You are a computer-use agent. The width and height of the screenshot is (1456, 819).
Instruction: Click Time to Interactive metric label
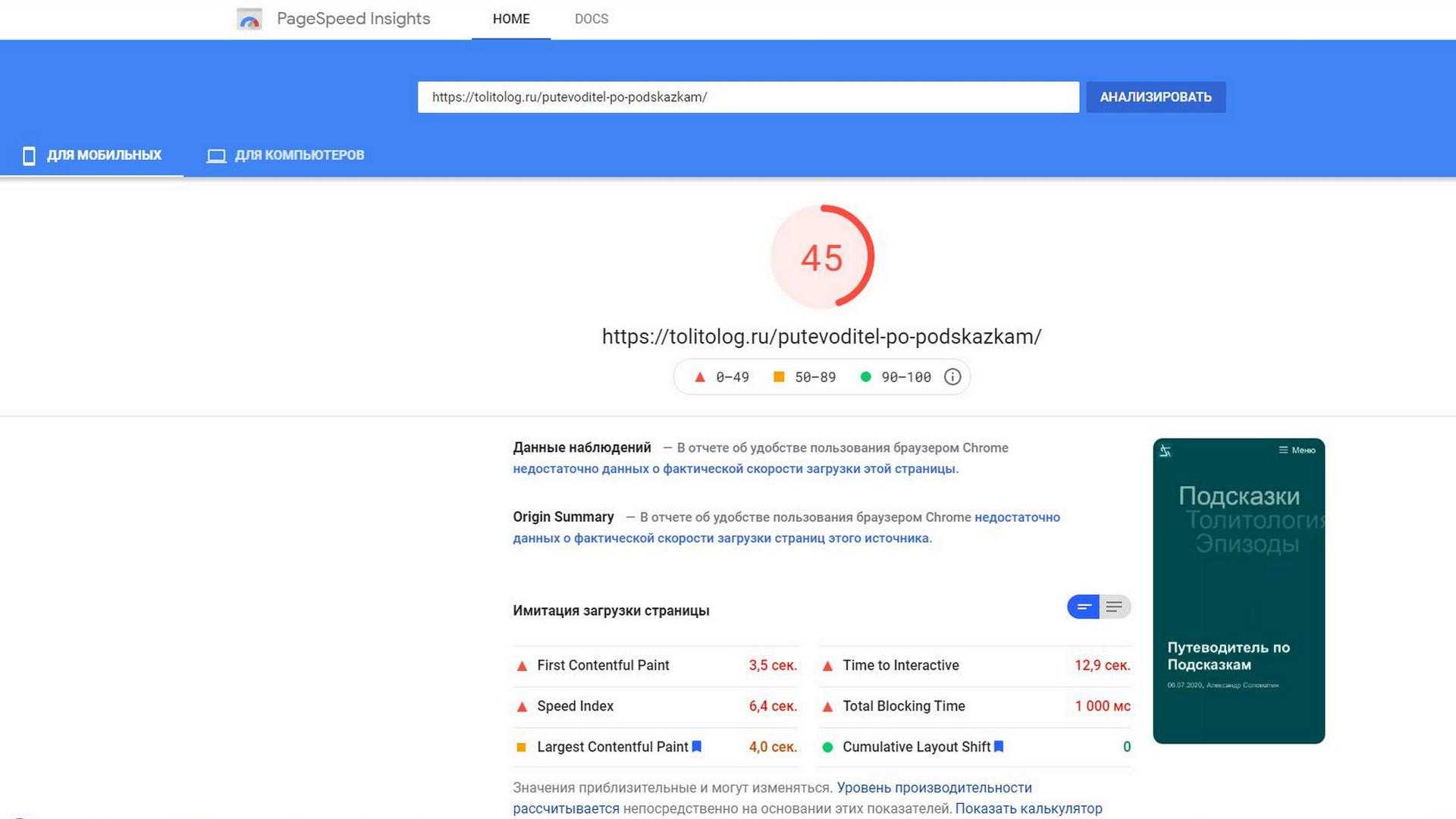tap(901, 666)
